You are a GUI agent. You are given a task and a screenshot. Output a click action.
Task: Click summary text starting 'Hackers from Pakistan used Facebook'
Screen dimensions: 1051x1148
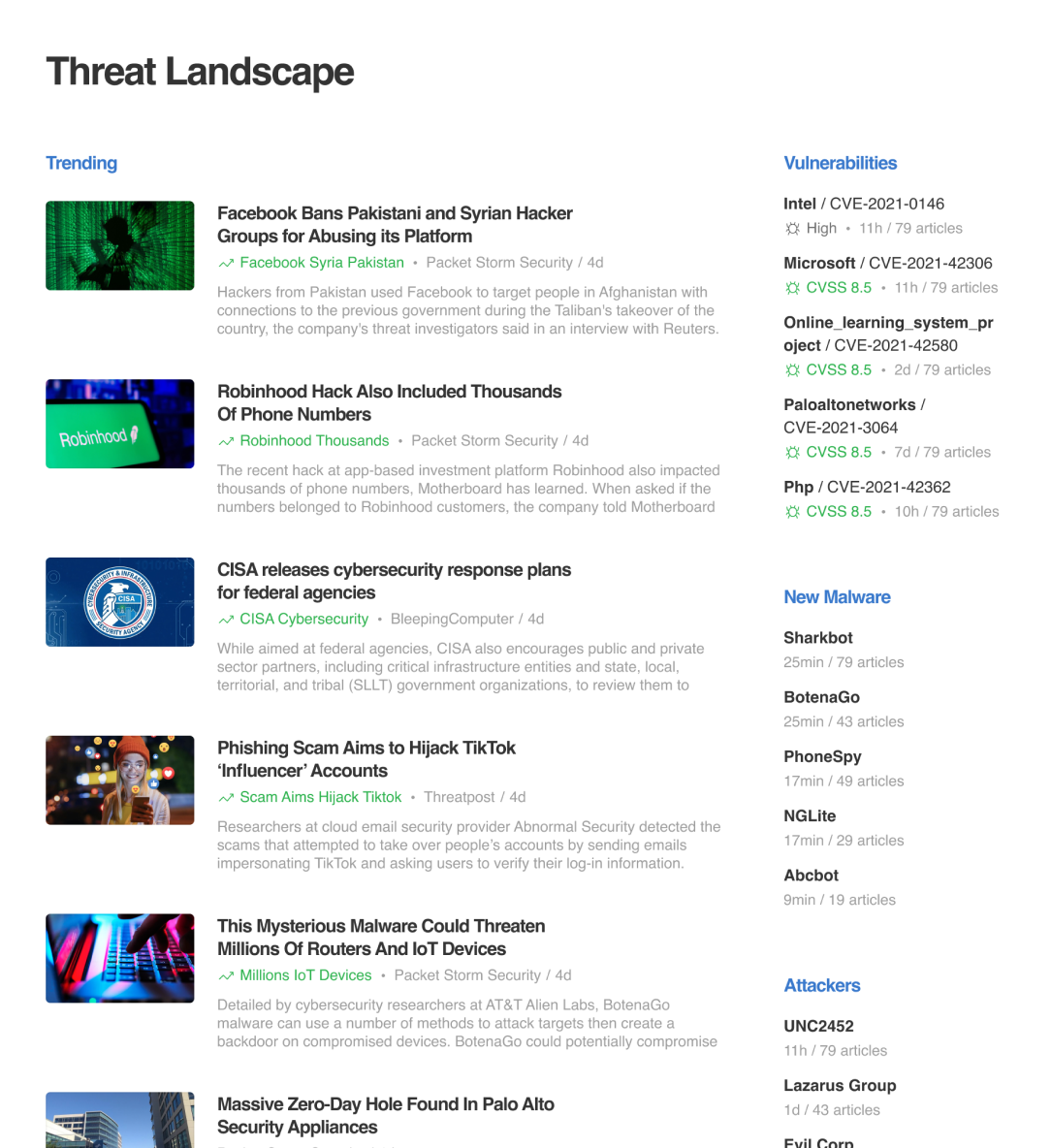(467, 310)
